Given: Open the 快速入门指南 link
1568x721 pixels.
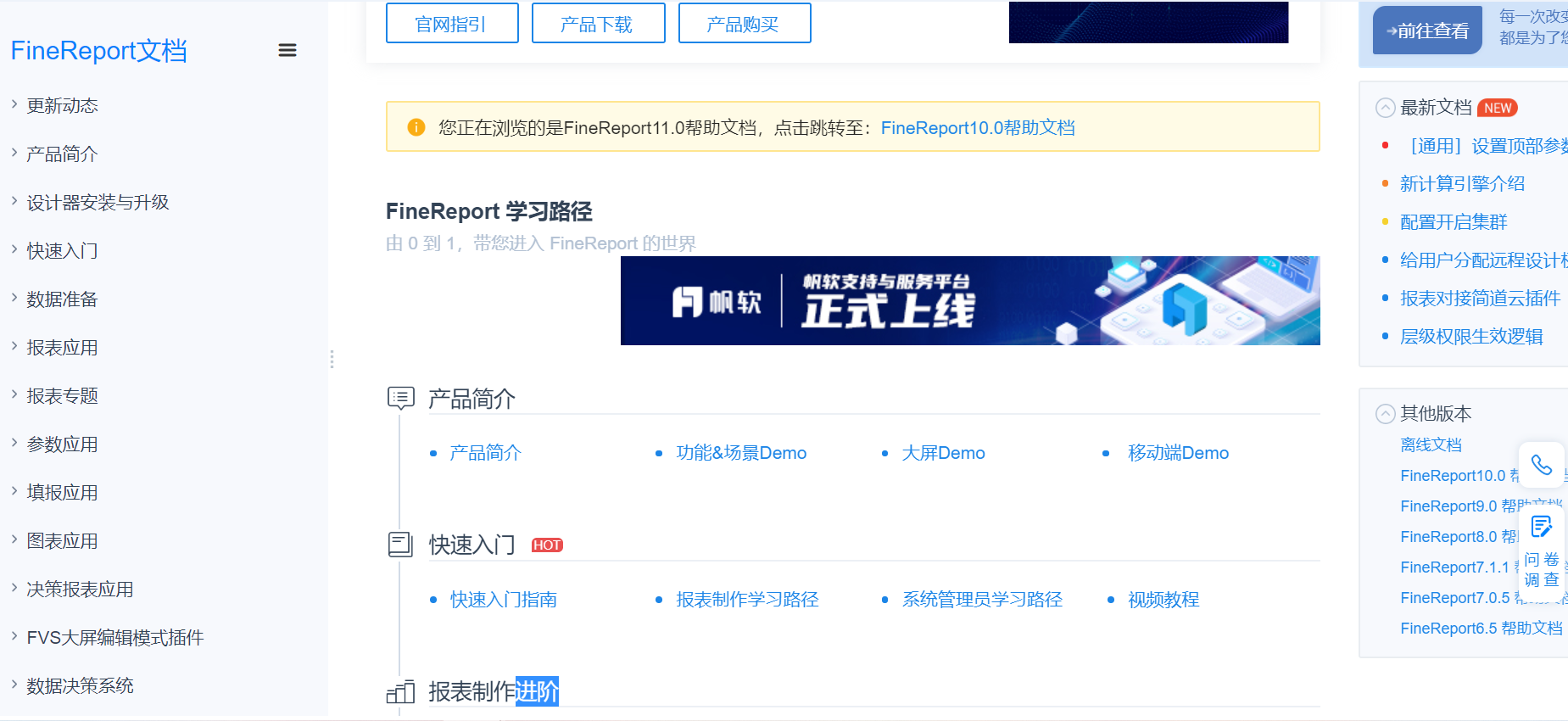Looking at the screenshot, I should coord(503,600).
